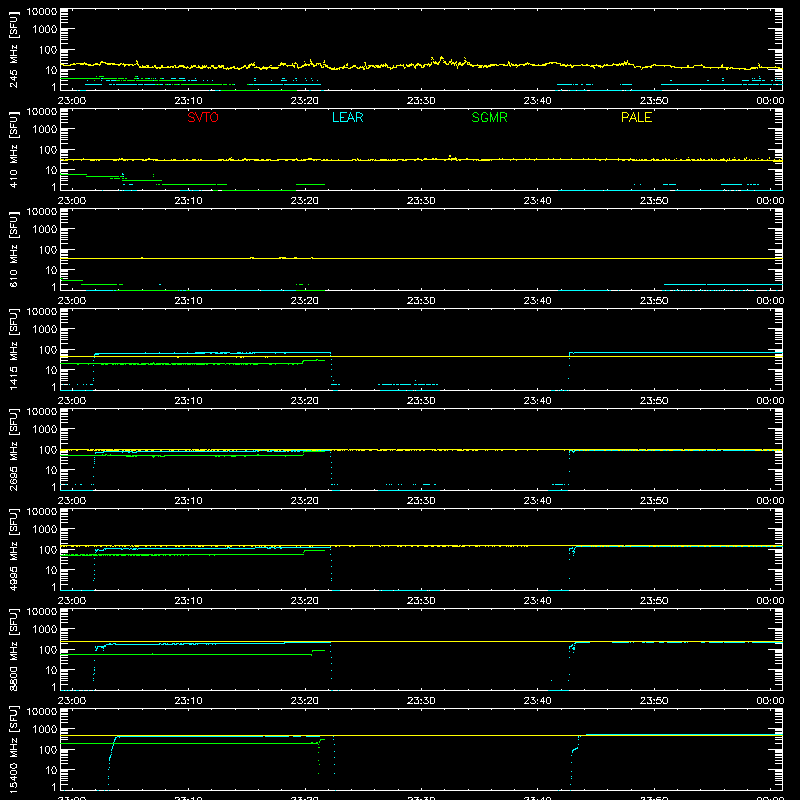Click 23:10 on the 410 MHz time axis

tap(188, 201)
